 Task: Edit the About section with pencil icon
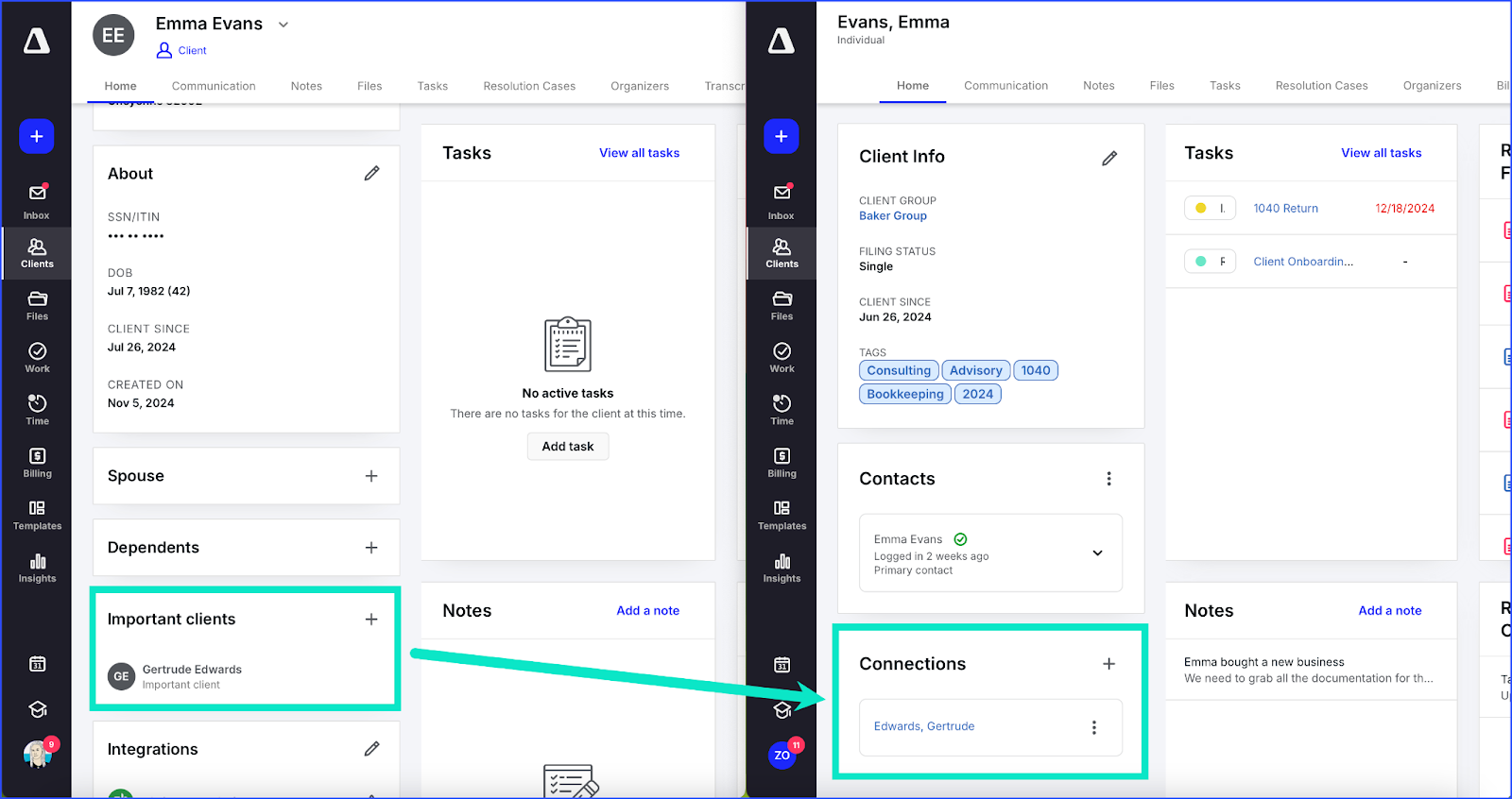[372, 174]
